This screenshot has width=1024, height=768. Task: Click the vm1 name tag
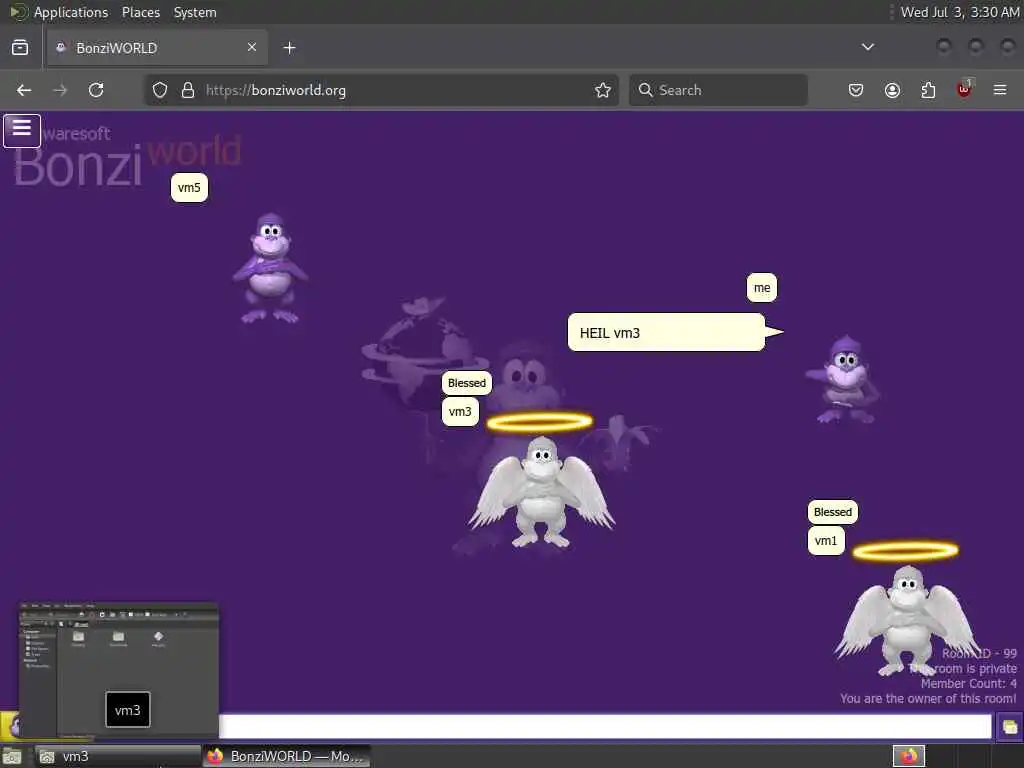(826, 541)
